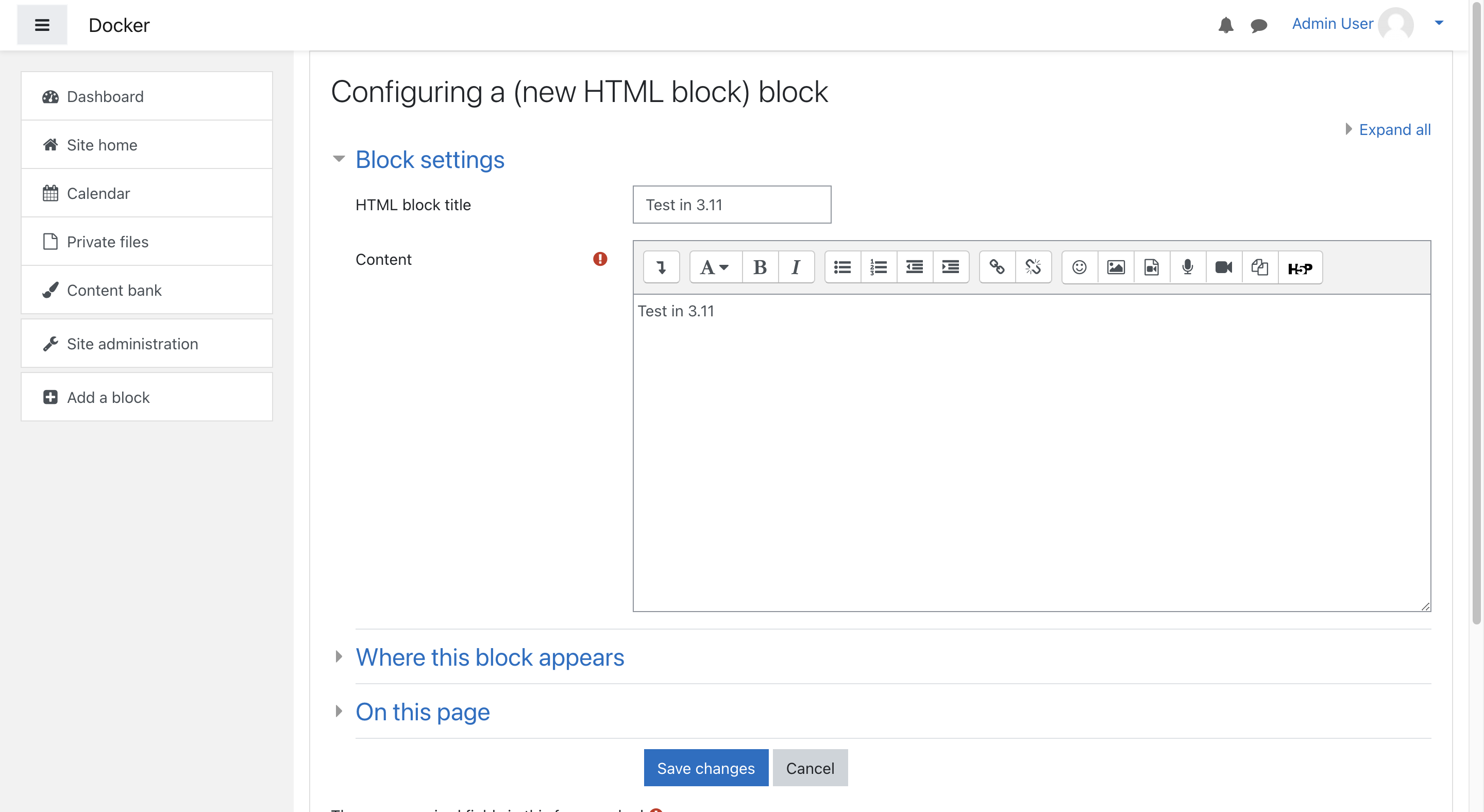
Task: Click the Expand all link
Action: [1395, 129]
